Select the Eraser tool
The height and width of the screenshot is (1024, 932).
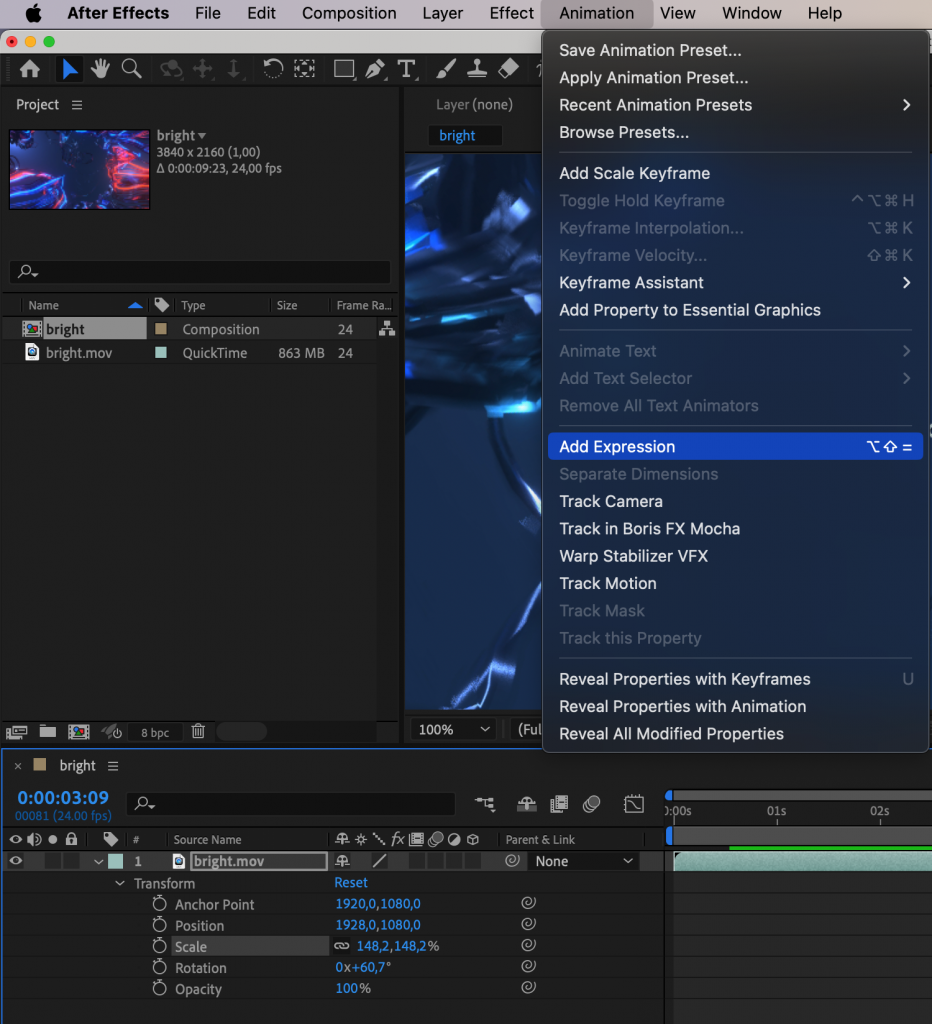click(x=507, y=69)
